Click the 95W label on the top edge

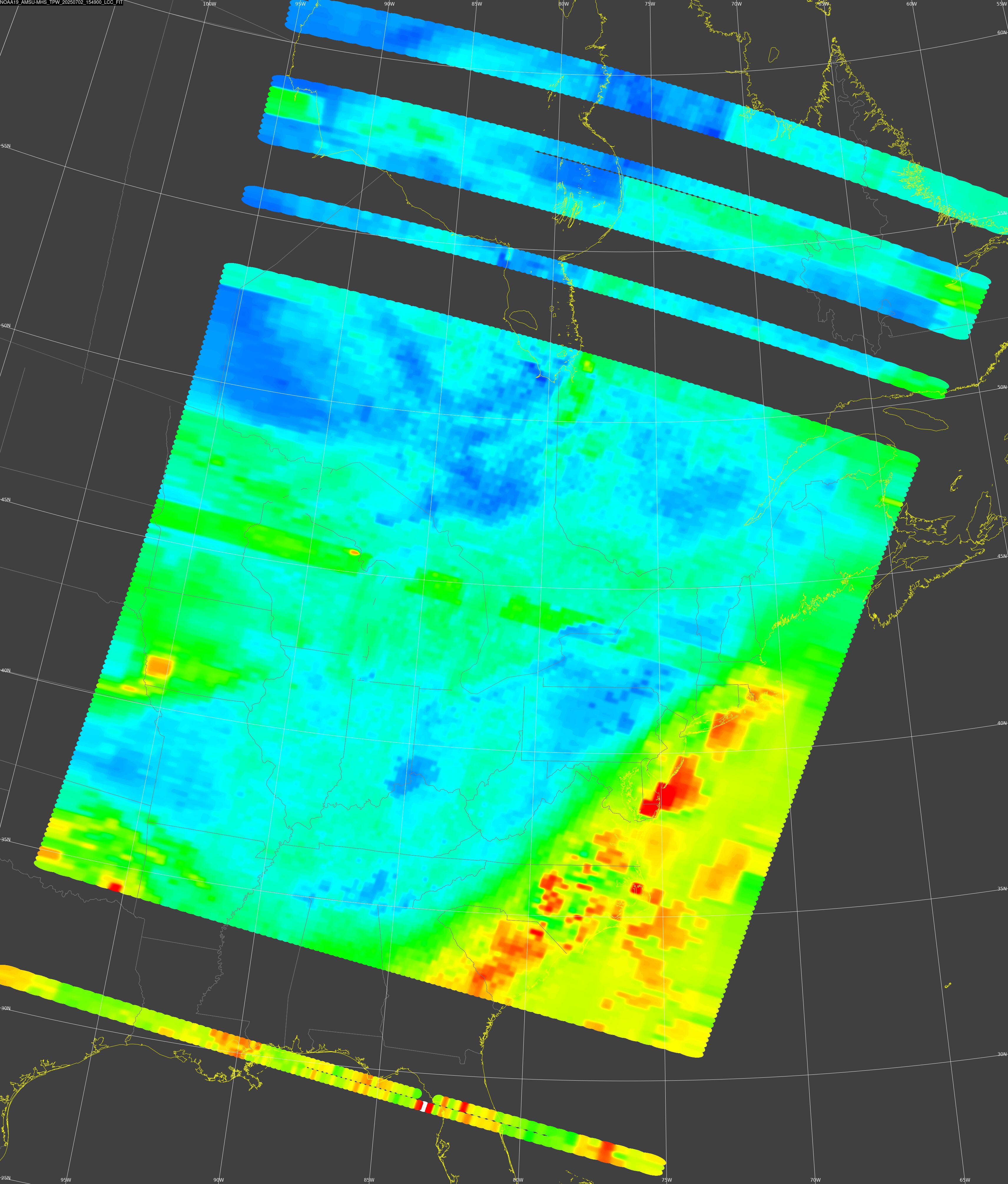point(300,4)
